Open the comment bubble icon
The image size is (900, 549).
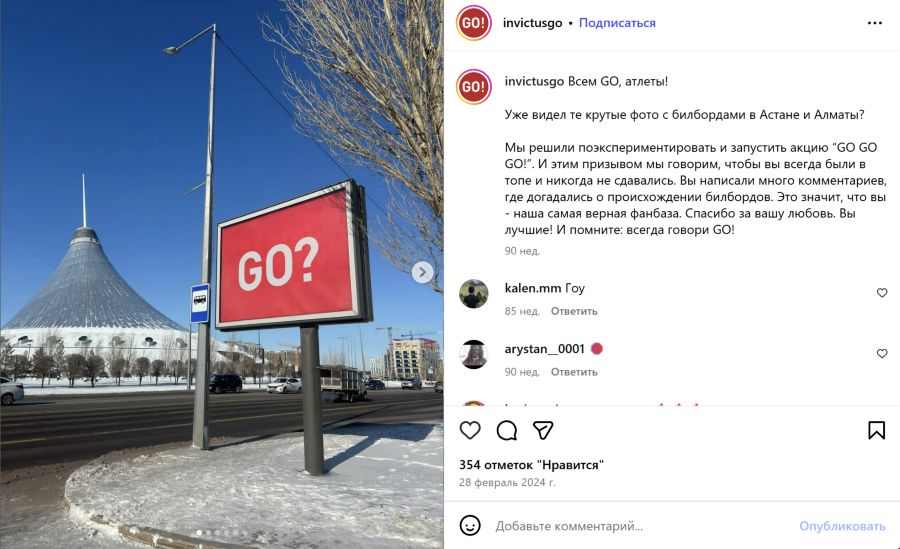(507, 430)
